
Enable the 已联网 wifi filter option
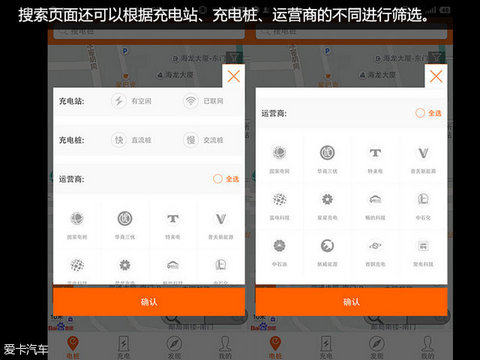tap(203, 101)
